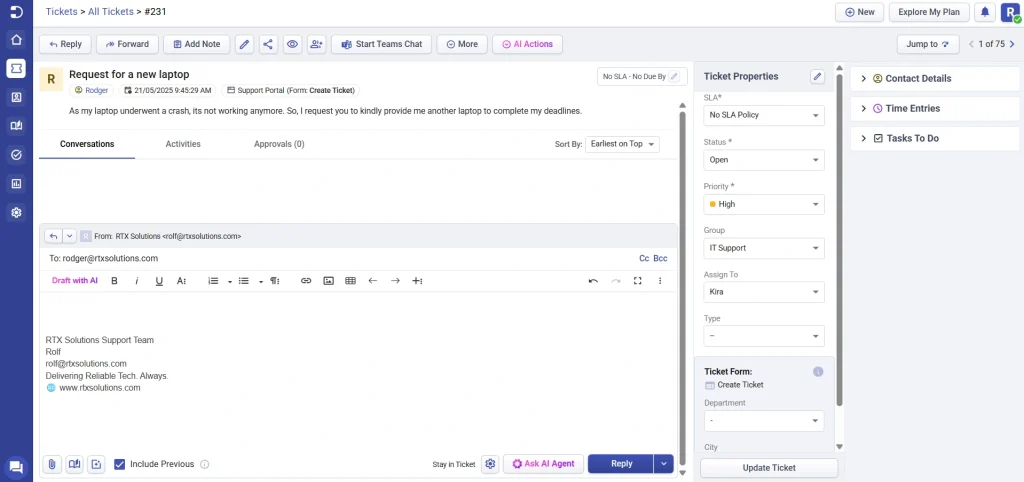
Task: Switch to the Approvals (0) tab
Action: click(x=279, y=144)
